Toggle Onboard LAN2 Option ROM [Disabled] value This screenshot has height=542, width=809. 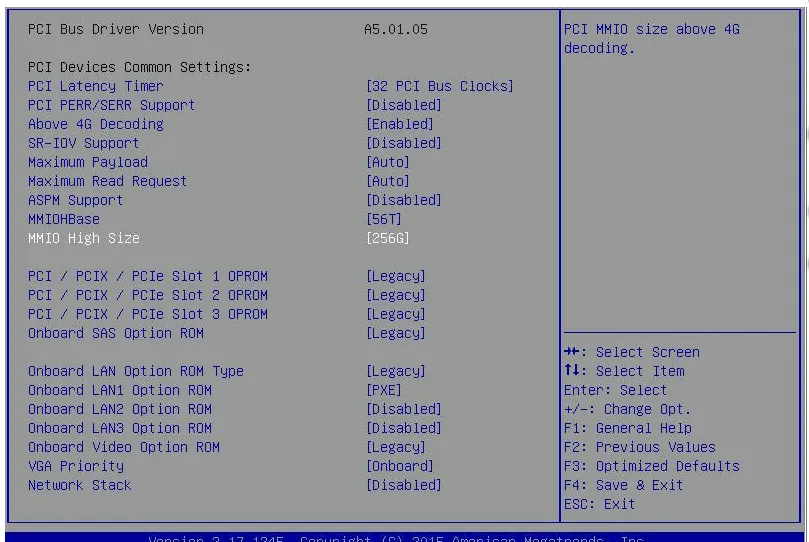[404, 409]
